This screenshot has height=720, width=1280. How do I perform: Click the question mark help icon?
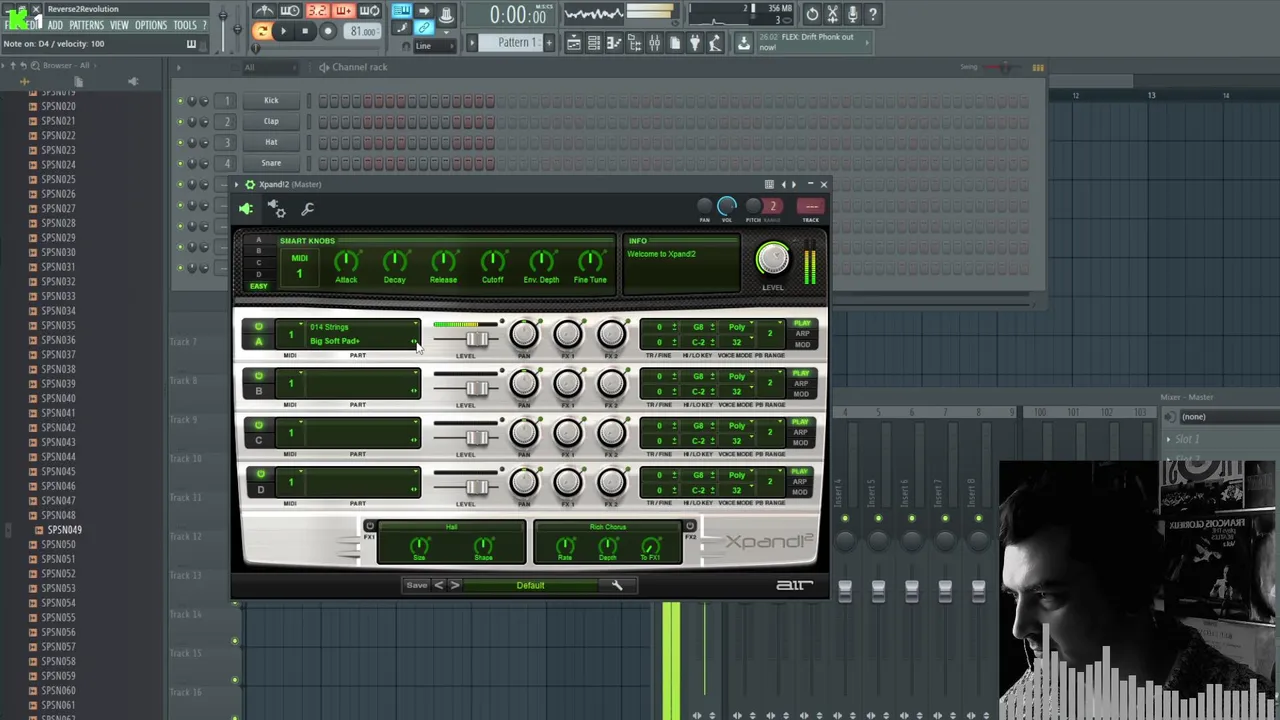[873, 14]
